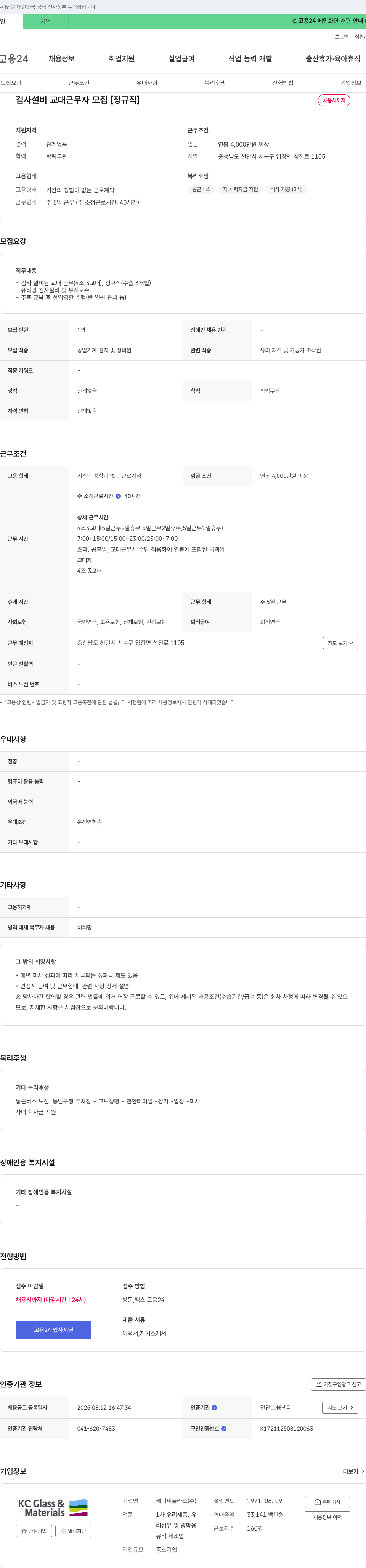Screen dimensions: 366x1568
Task: Jump to the 모집요강 section tab
Action: [x=11, y=83]
